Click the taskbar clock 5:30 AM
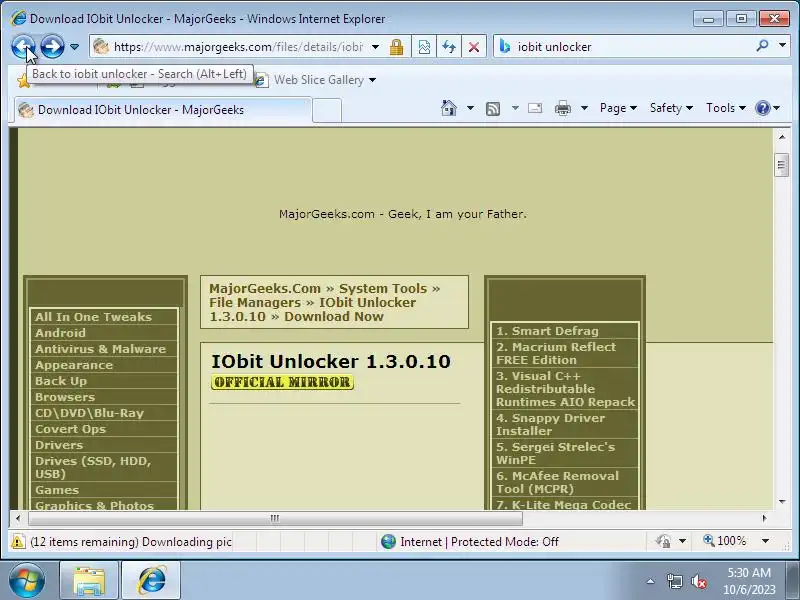Viewport: 800px width, 600px height. point(748,573)
